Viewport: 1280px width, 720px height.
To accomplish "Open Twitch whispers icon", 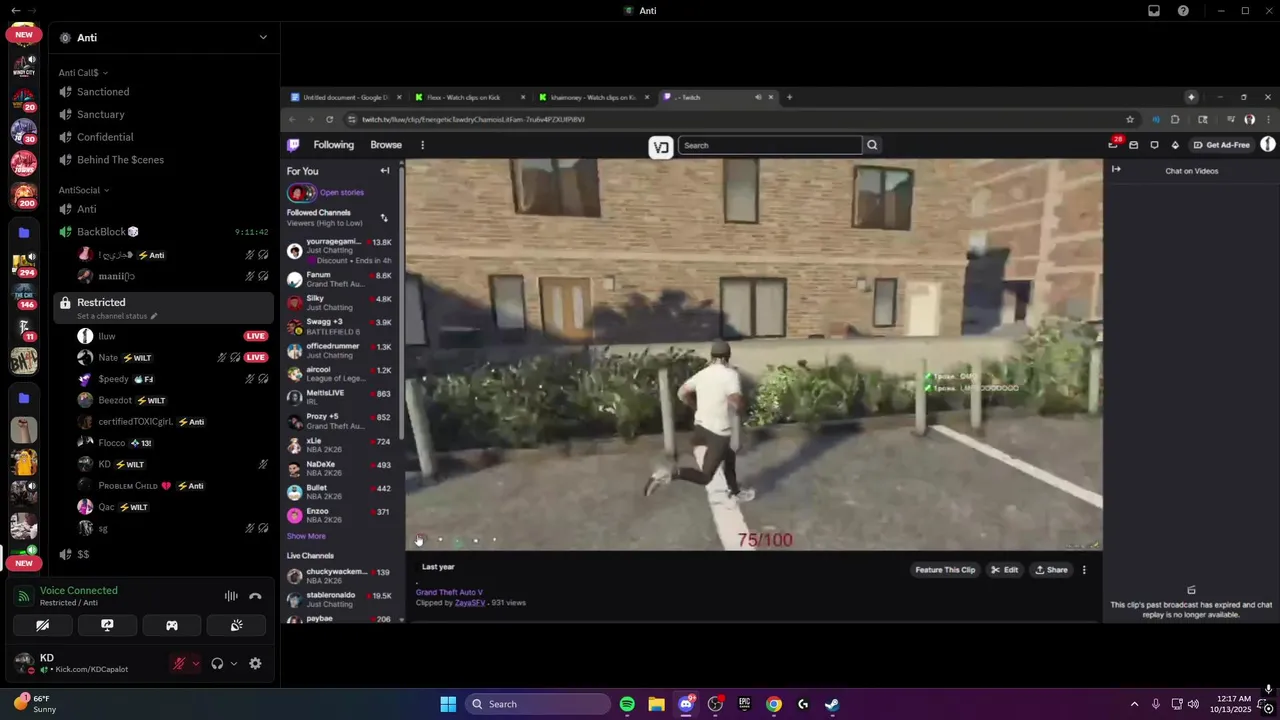I will pos(1154,145).
